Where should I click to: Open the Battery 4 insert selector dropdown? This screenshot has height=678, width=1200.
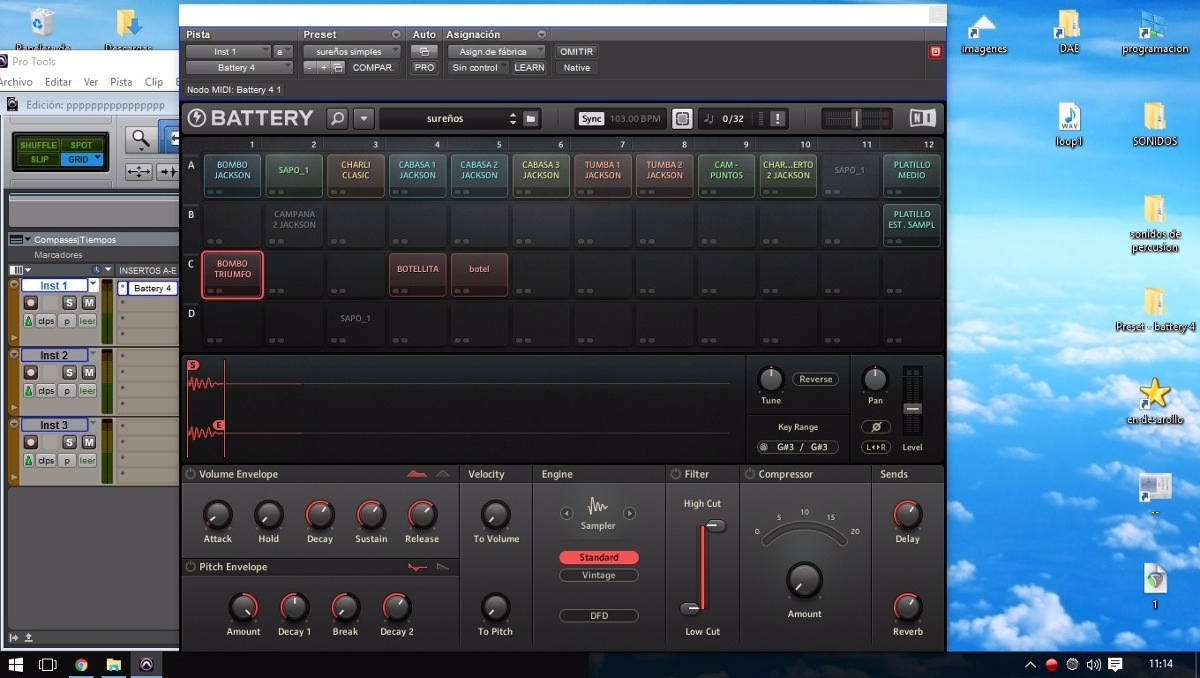click(x=239, y=67)
